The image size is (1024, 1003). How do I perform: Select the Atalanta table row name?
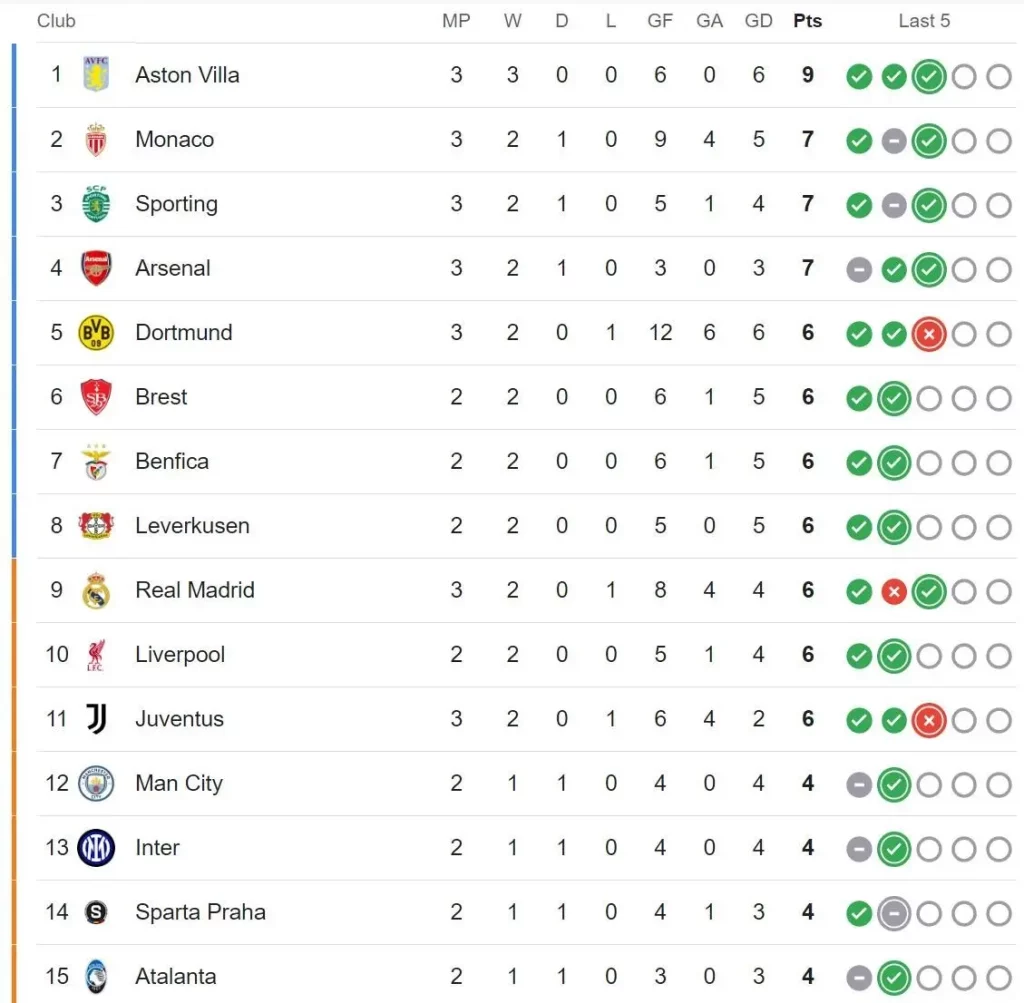pos(176,977)
